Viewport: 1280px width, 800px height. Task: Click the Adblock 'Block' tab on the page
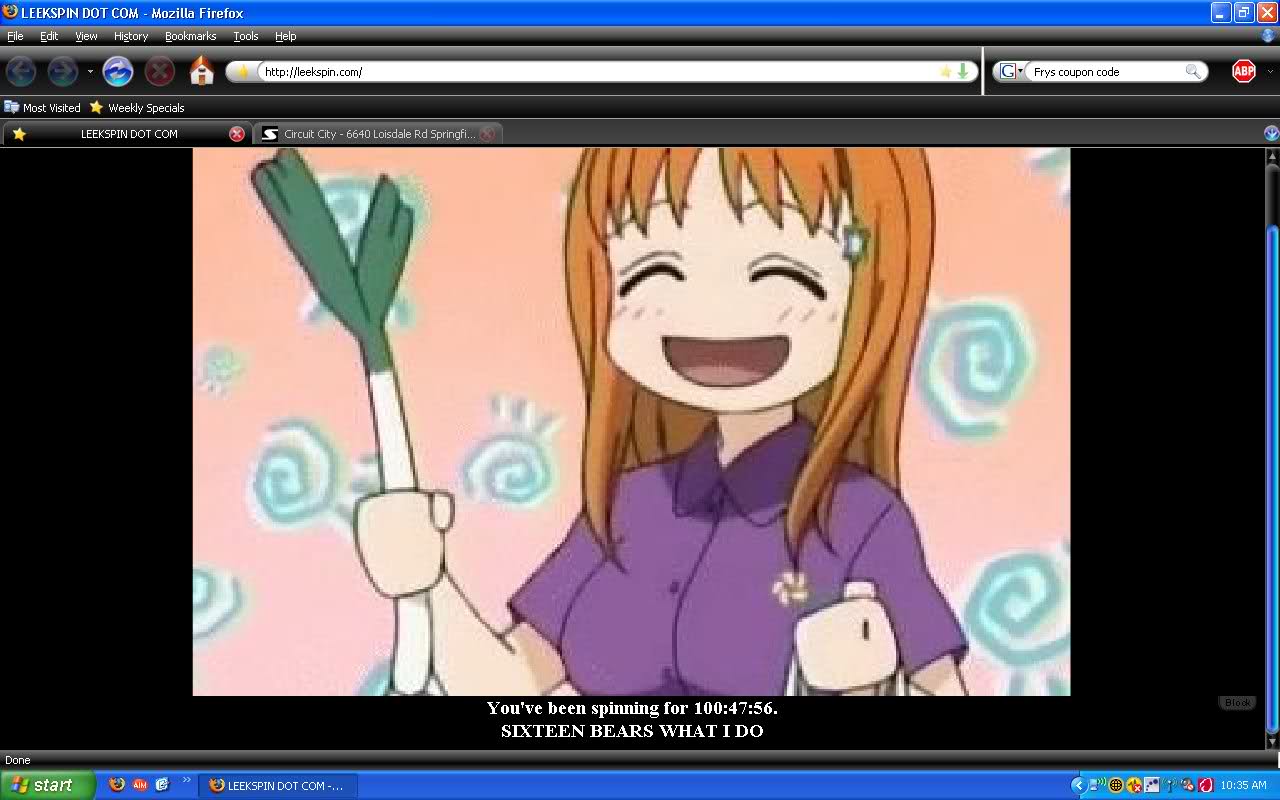click(x=1237, y=703)
